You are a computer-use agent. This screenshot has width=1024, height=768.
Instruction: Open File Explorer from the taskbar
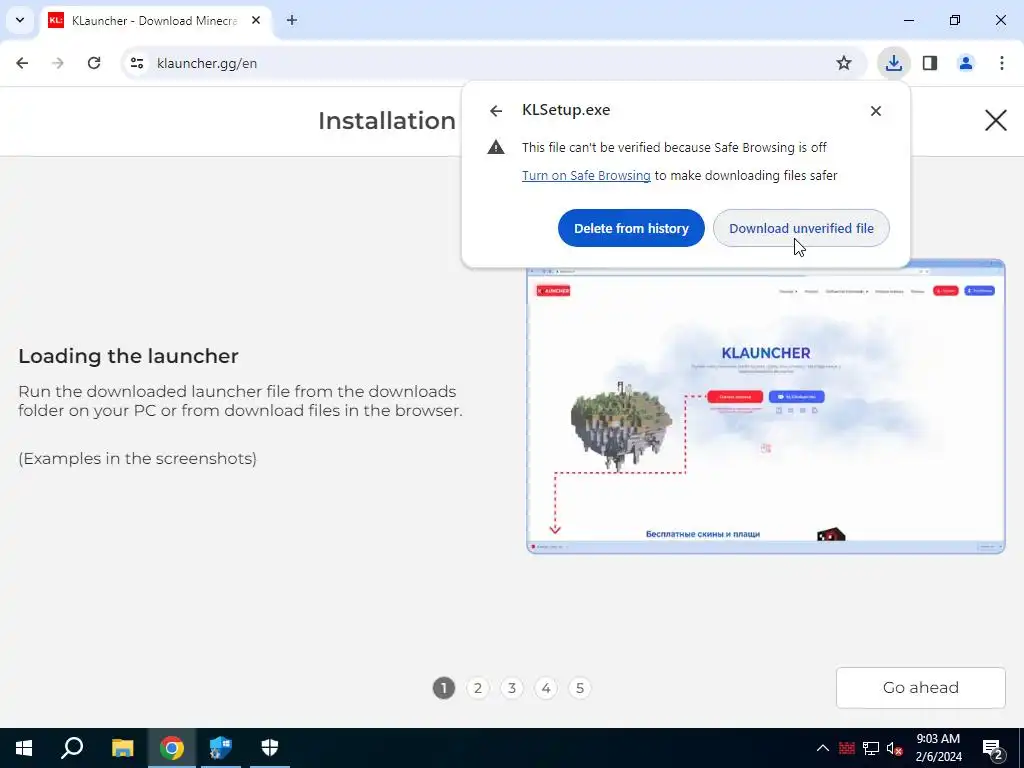(x=122, y=748)
